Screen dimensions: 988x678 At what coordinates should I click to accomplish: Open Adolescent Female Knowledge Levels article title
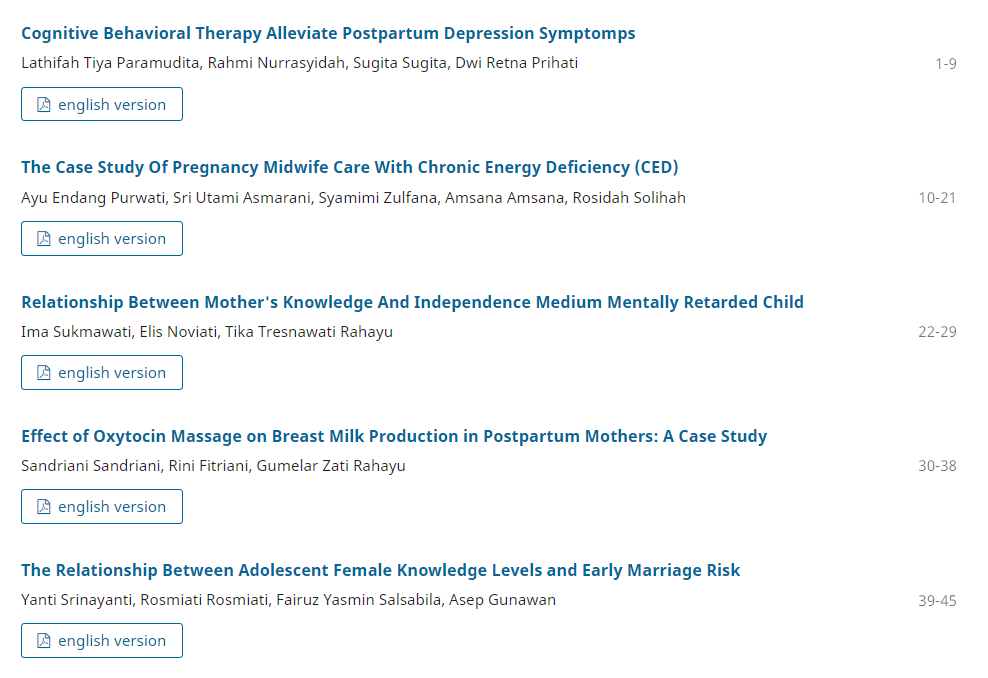380,570
